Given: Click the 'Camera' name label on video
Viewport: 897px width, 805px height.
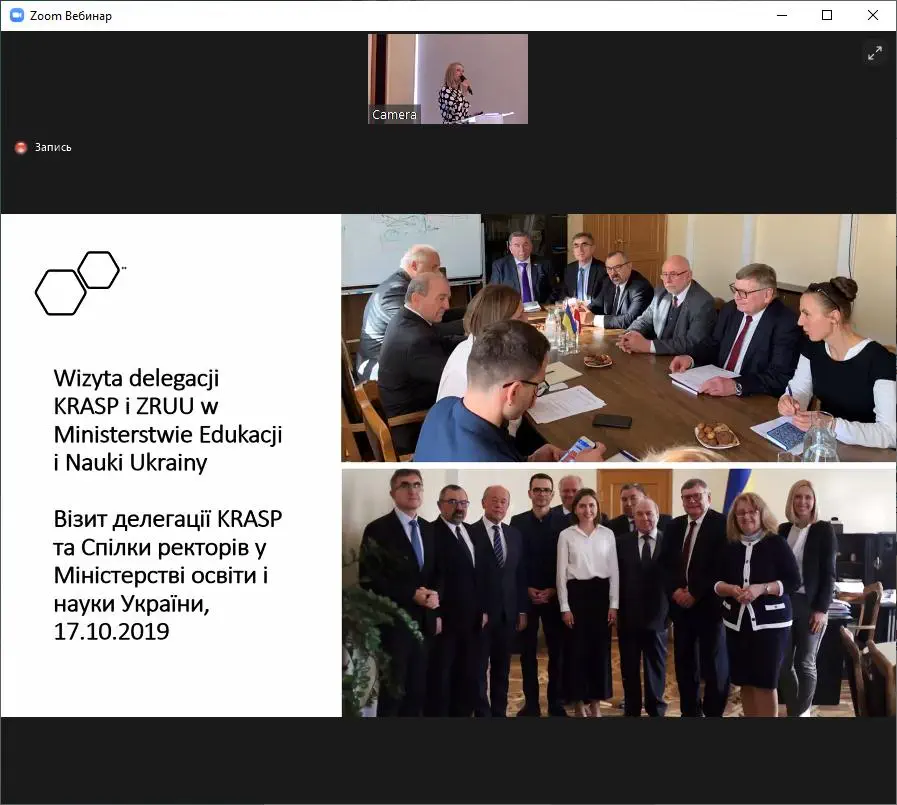Looking at the screenshot, I should click(394, 114).
